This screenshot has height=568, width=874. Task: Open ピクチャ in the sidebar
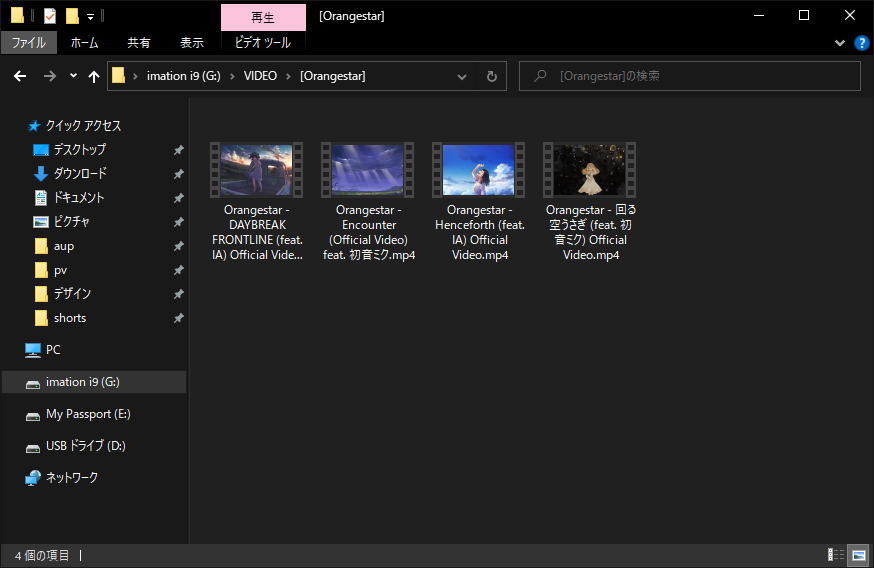71,221
